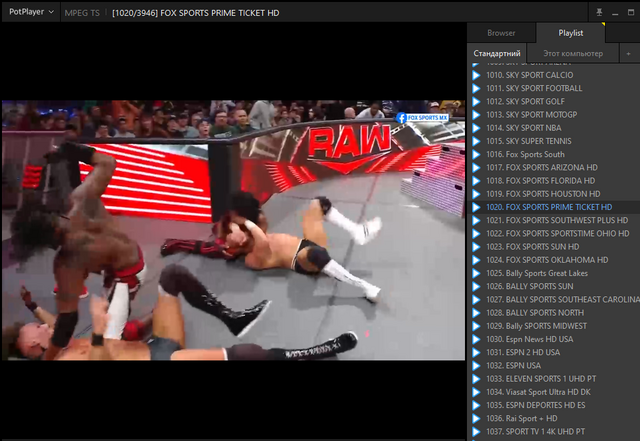This screenshot has width=640, height=441.
Task: Click play icon beside 1024. FOX SPORTS OKLAHOMA HD
Action: [476, 260]
